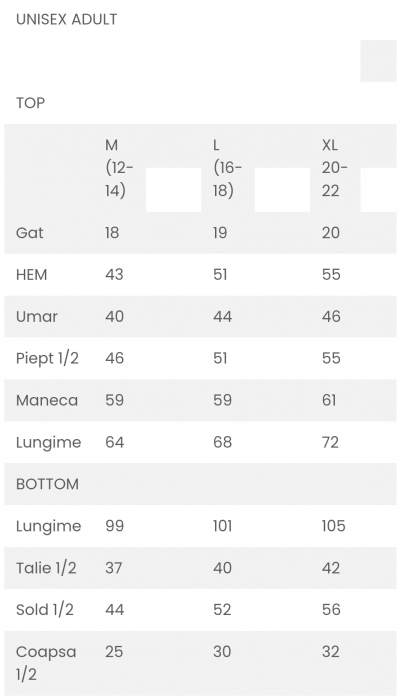The height and width of the screenshot is (700, 397).
Task: Select the Coapsa 1/2 row label
Action: 46,662
